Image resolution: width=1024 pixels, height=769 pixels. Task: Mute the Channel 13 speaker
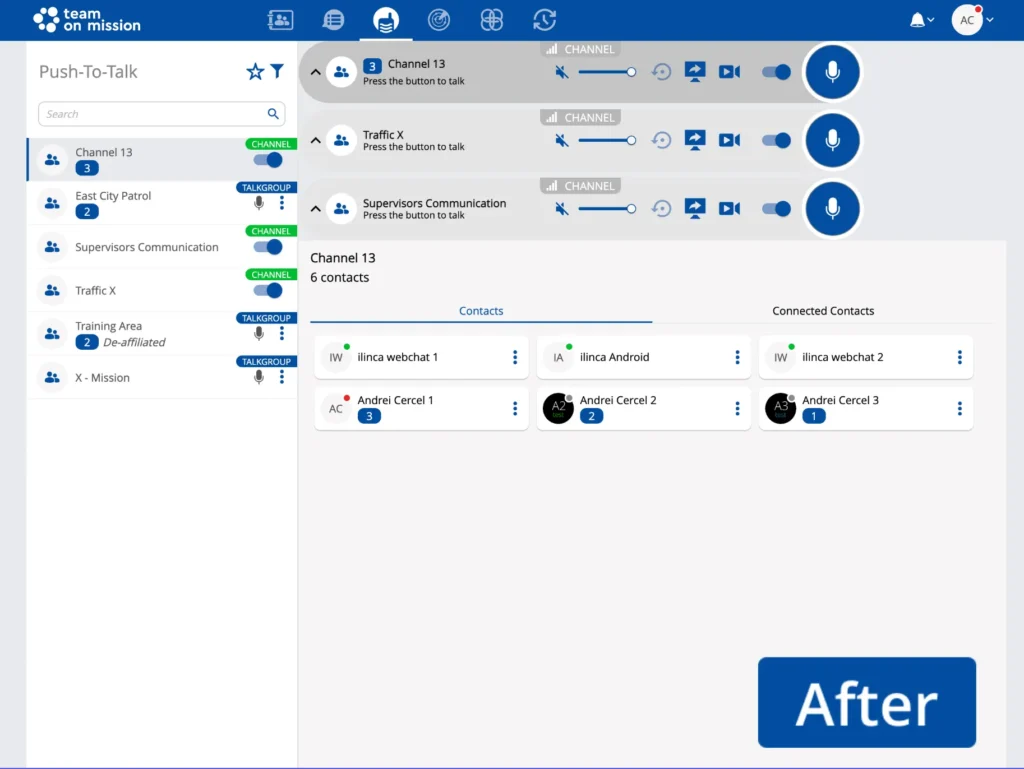(x=562, y=72)
